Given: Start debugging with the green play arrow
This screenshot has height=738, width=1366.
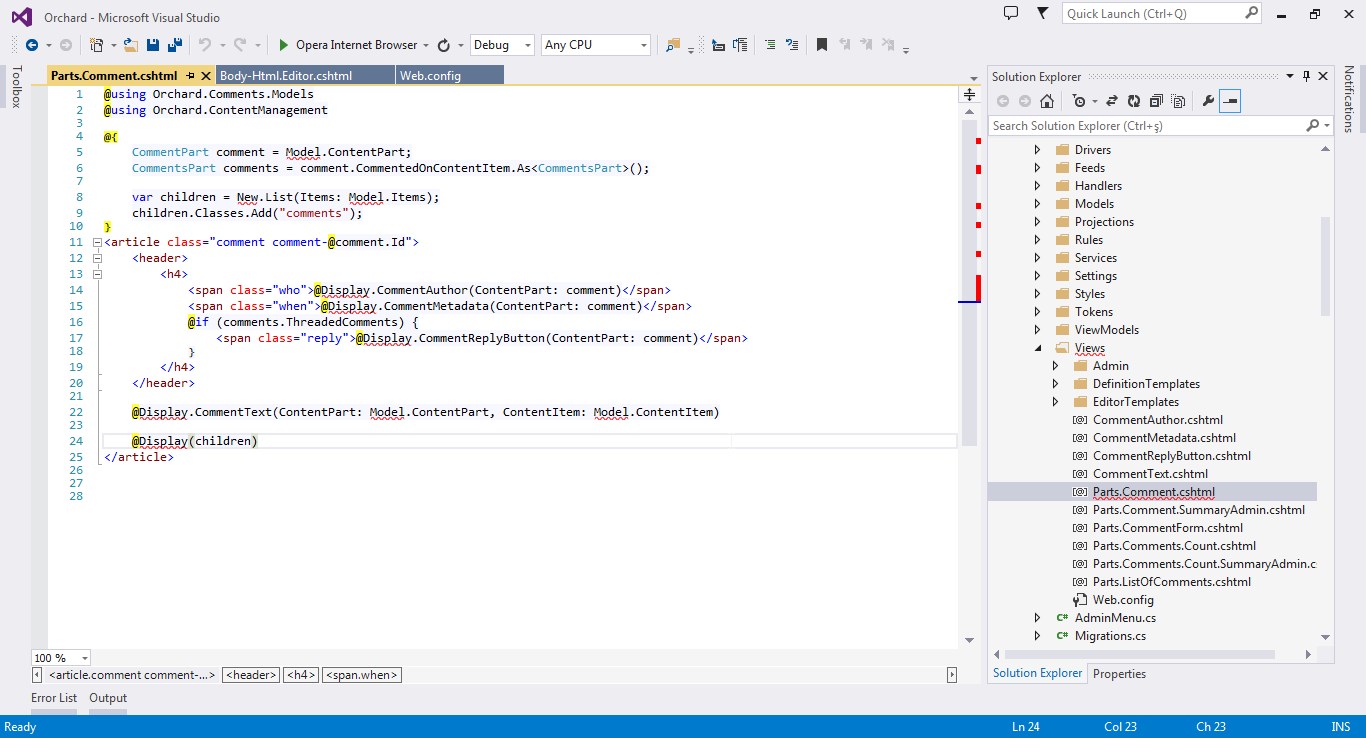Looking at the screenshot, I should pyautogui.click(x=284, y=45).
